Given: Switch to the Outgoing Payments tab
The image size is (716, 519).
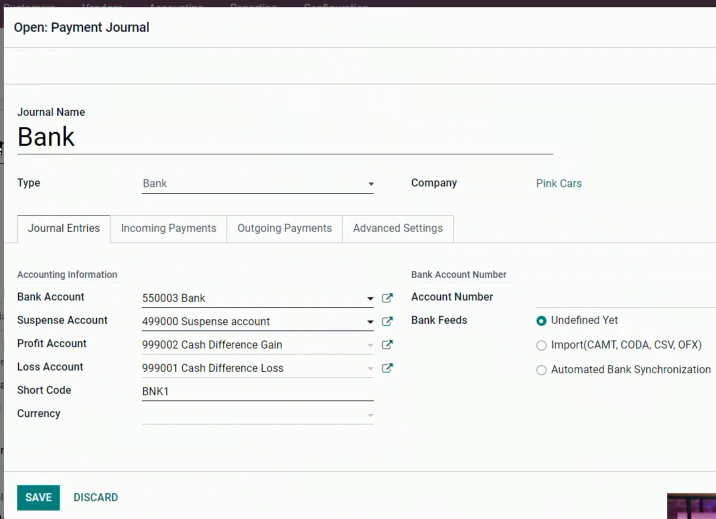Looking at the screenshot, I should pyautogui.click(x=284, y=228).
